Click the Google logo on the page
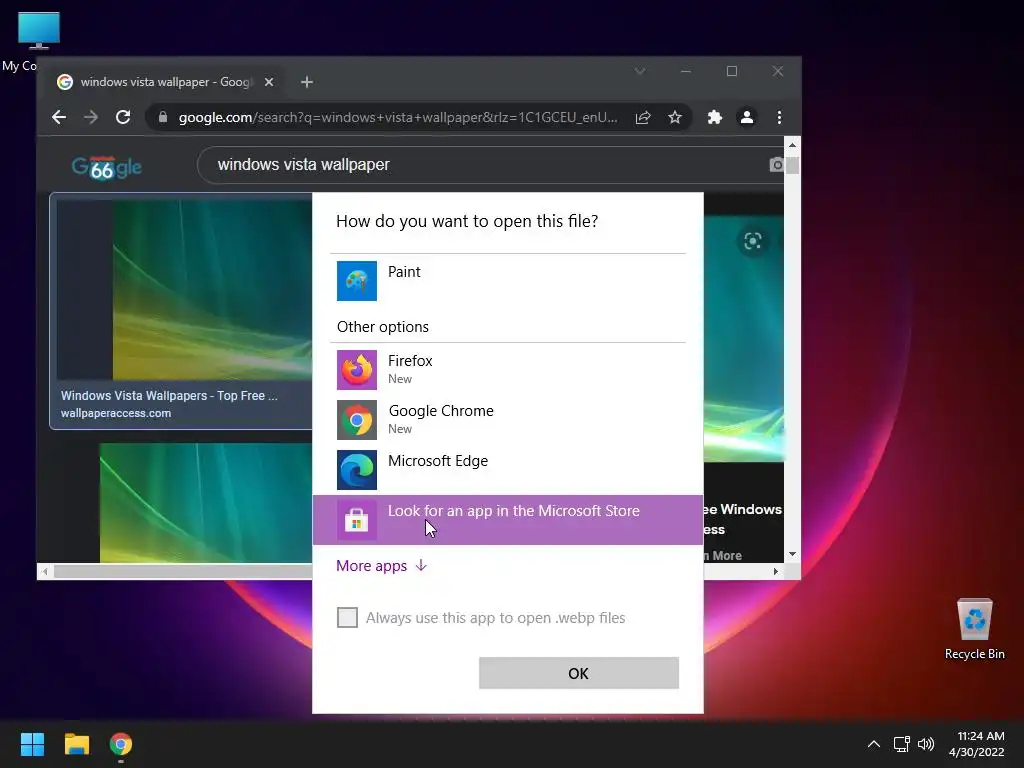Screen dimensions: 1024x768 tap(106, 167)
